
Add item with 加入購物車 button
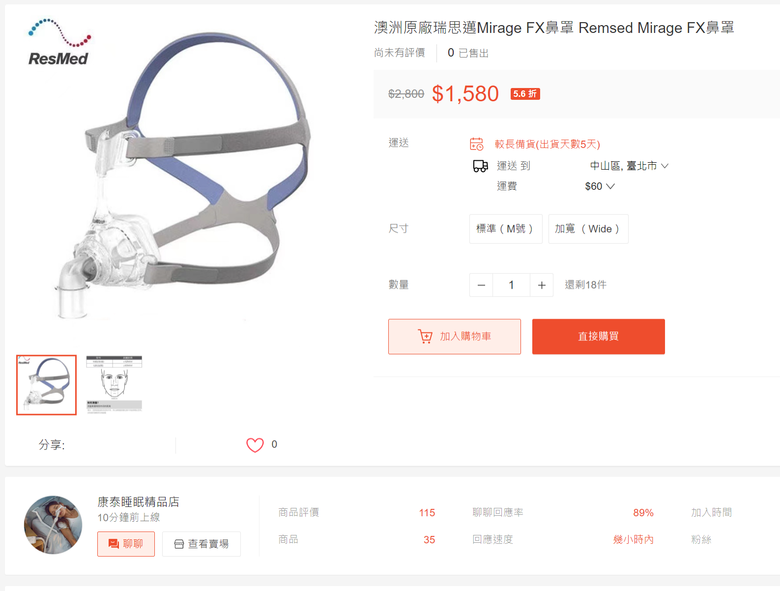tap(454, 337)
